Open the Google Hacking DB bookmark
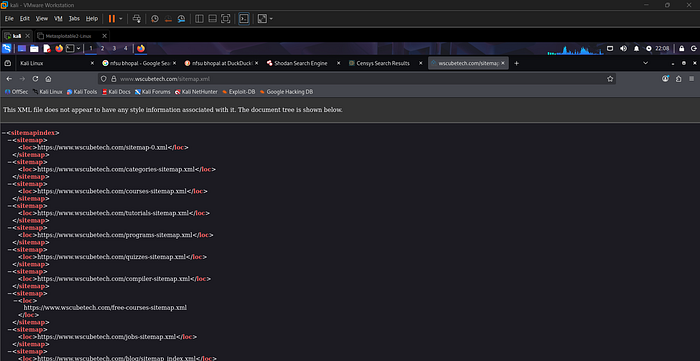This screenshot has width=700, height=361. point(286,92)
